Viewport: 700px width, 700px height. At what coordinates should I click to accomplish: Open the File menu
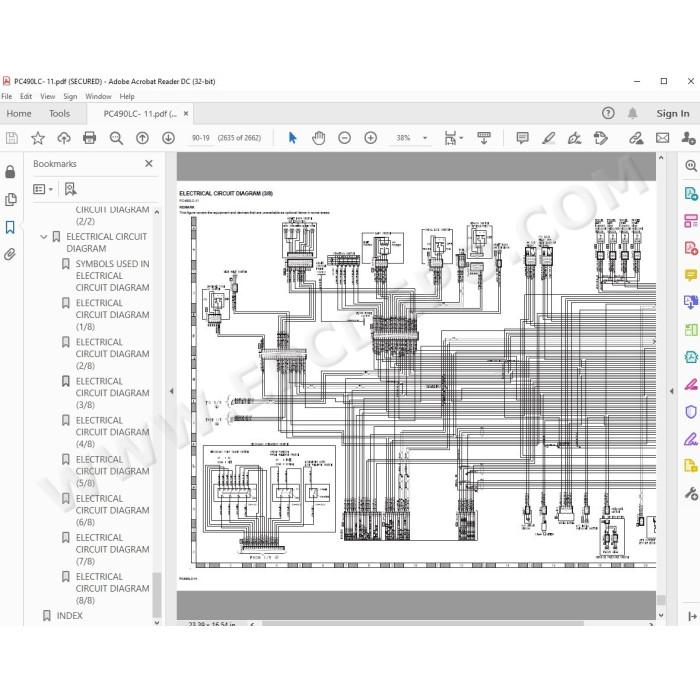[x=7, y=96]
